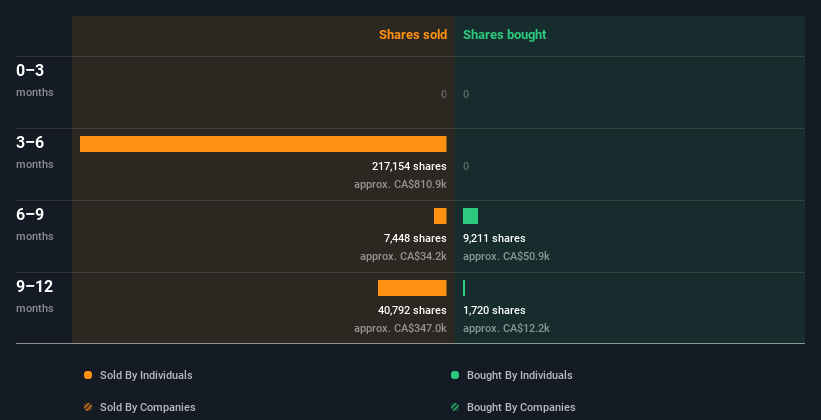Select the Sold By Companies legend label

[148, 407]
